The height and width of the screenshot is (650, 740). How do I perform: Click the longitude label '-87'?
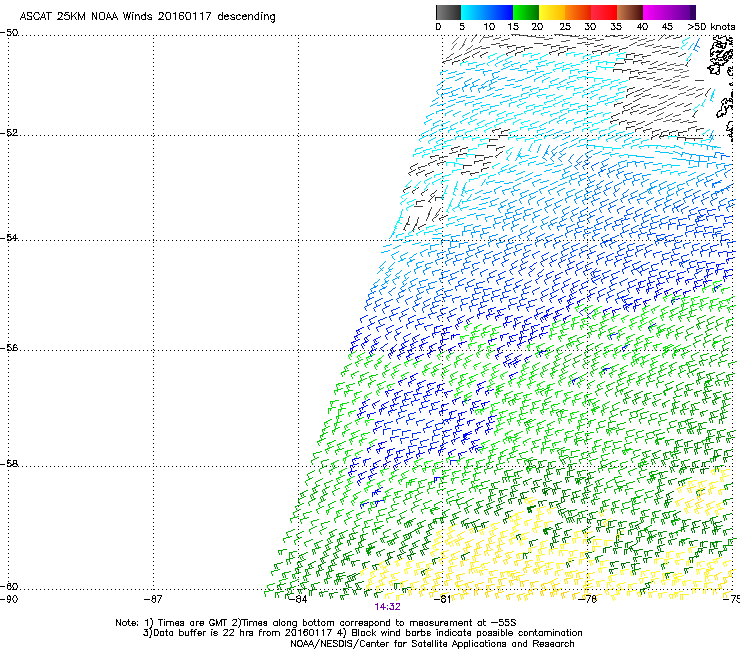point(153,599)
